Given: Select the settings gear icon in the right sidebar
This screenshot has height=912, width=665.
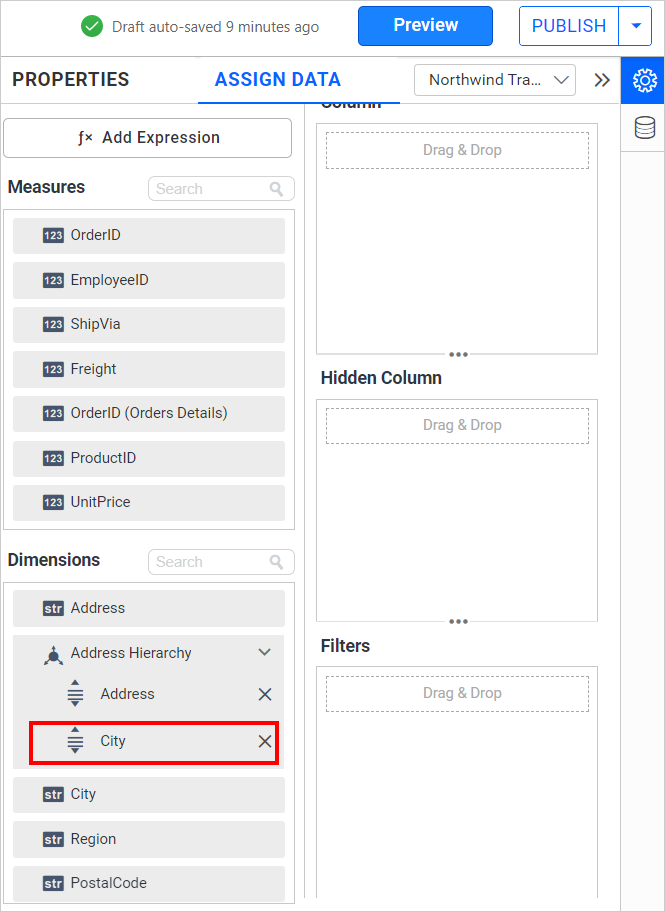Looking at the screenshot, I should pos(644,80).
